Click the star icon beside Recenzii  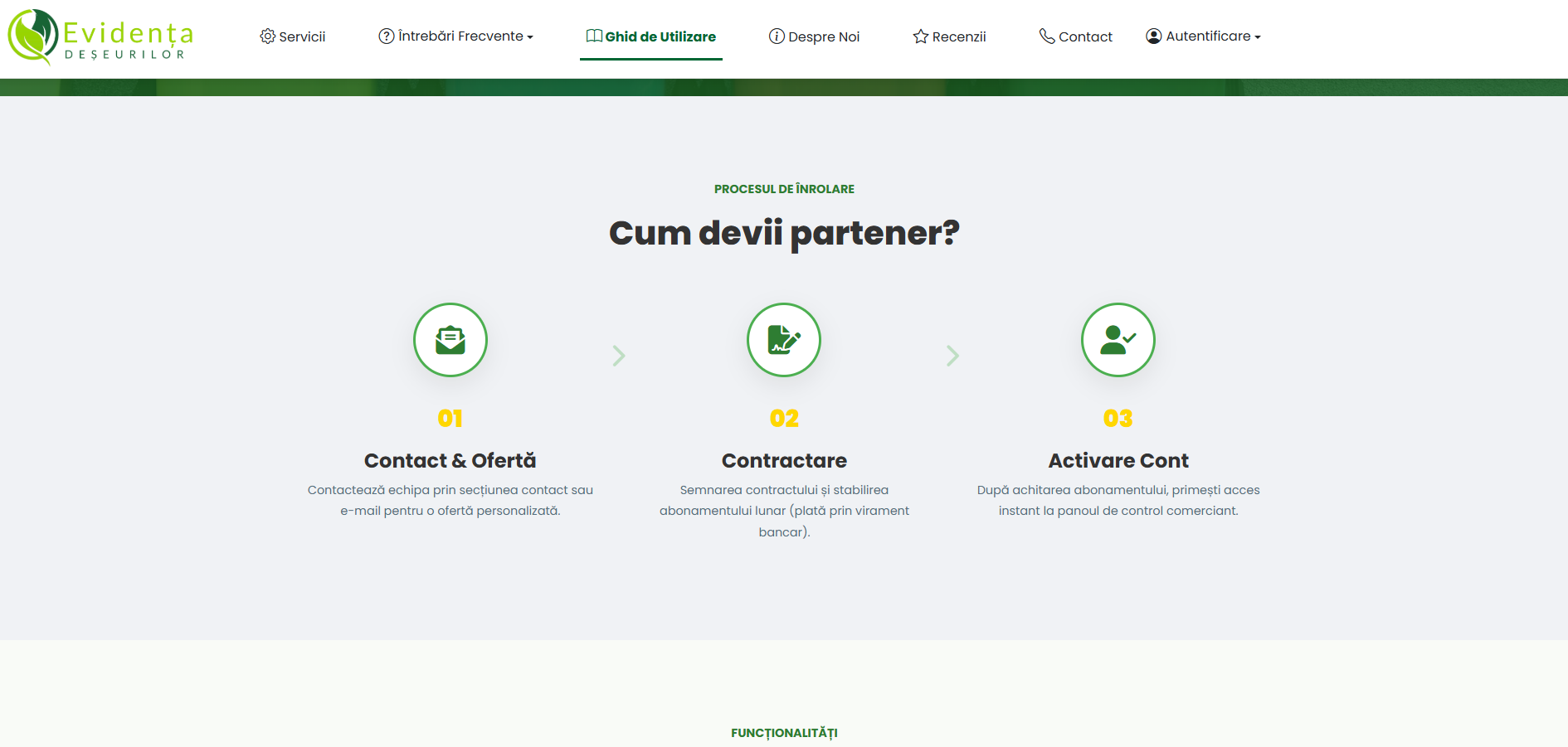921,36
